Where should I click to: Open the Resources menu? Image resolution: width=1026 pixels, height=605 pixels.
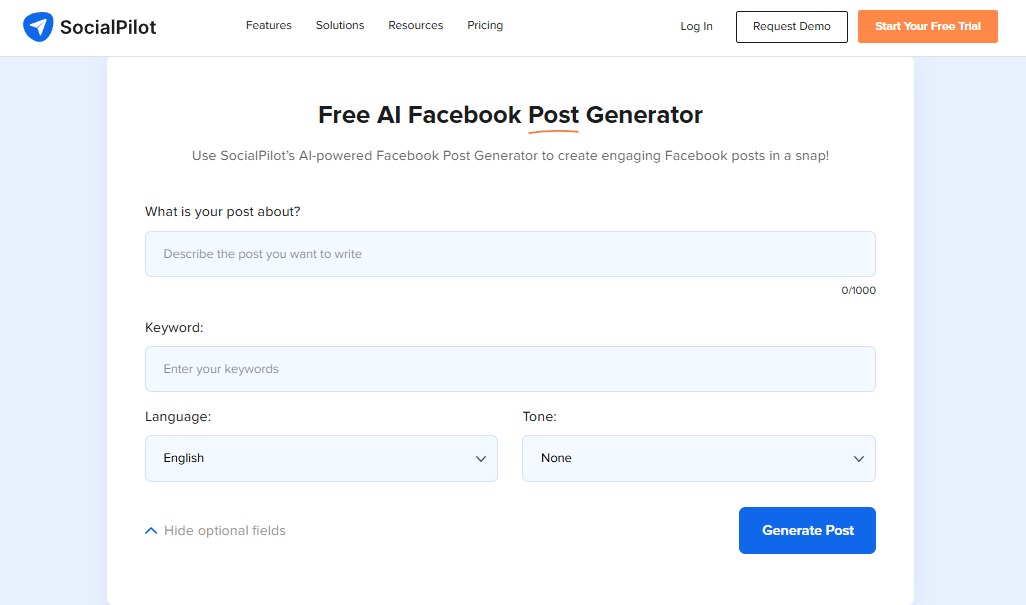click(x=415, y=25)
